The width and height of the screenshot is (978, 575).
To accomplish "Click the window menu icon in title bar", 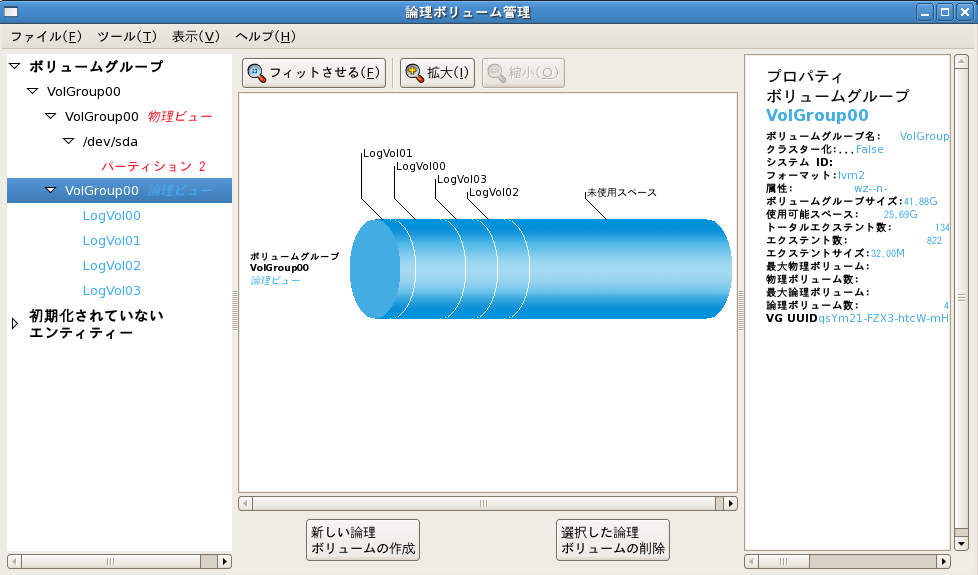I will pyautogui.click(x=11, y=12).
